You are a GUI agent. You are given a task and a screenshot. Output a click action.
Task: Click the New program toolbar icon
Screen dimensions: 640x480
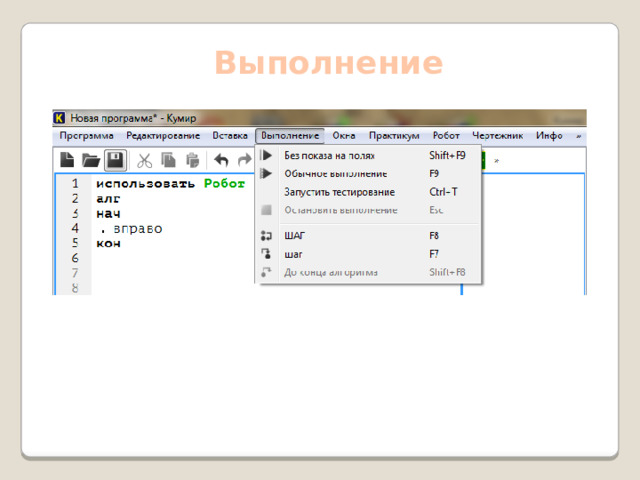[67, 160]
